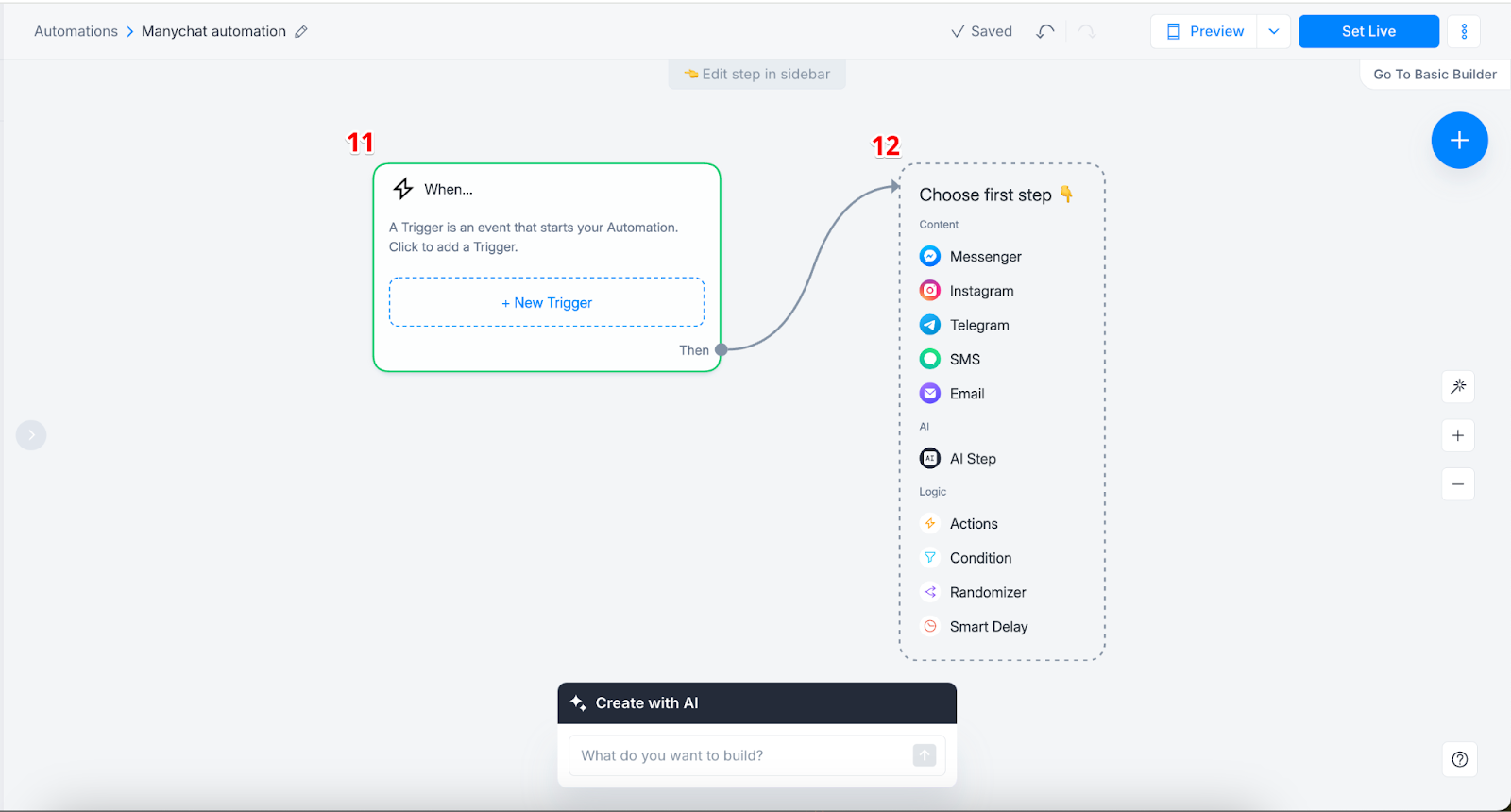Click the blue plus floating button

[x=1459, y=140]
